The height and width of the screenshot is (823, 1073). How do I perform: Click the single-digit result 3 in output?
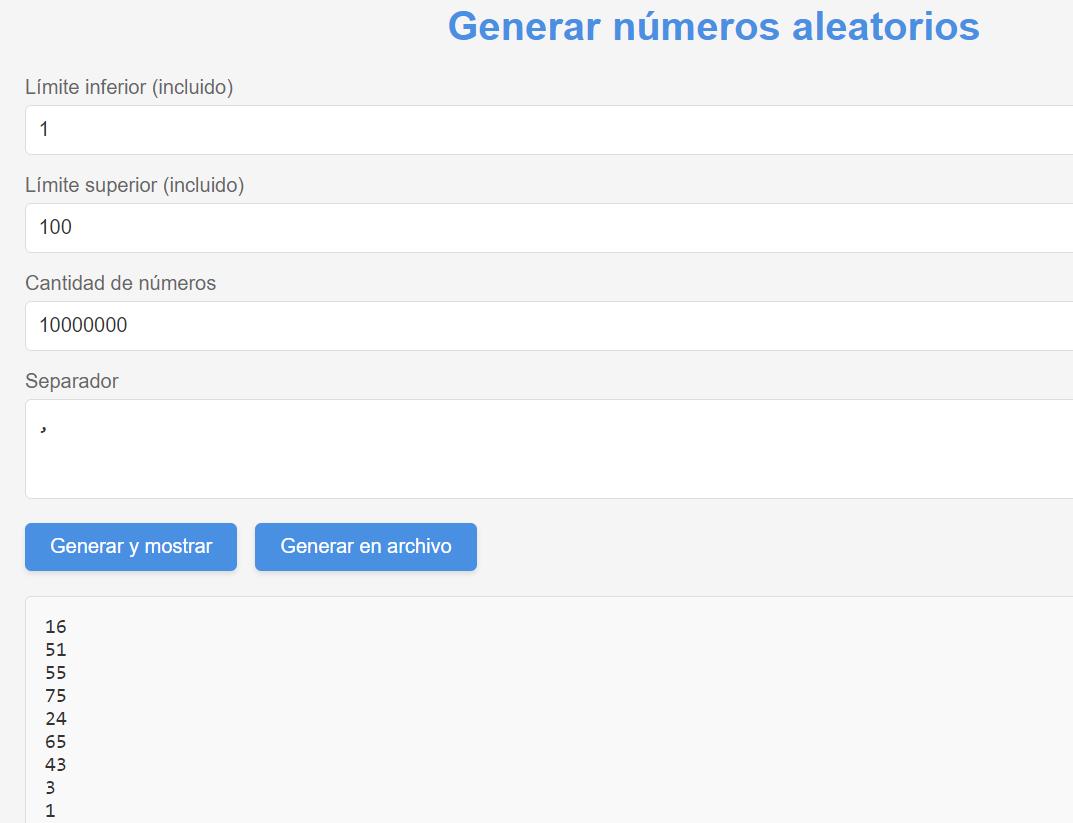point(51,788)
